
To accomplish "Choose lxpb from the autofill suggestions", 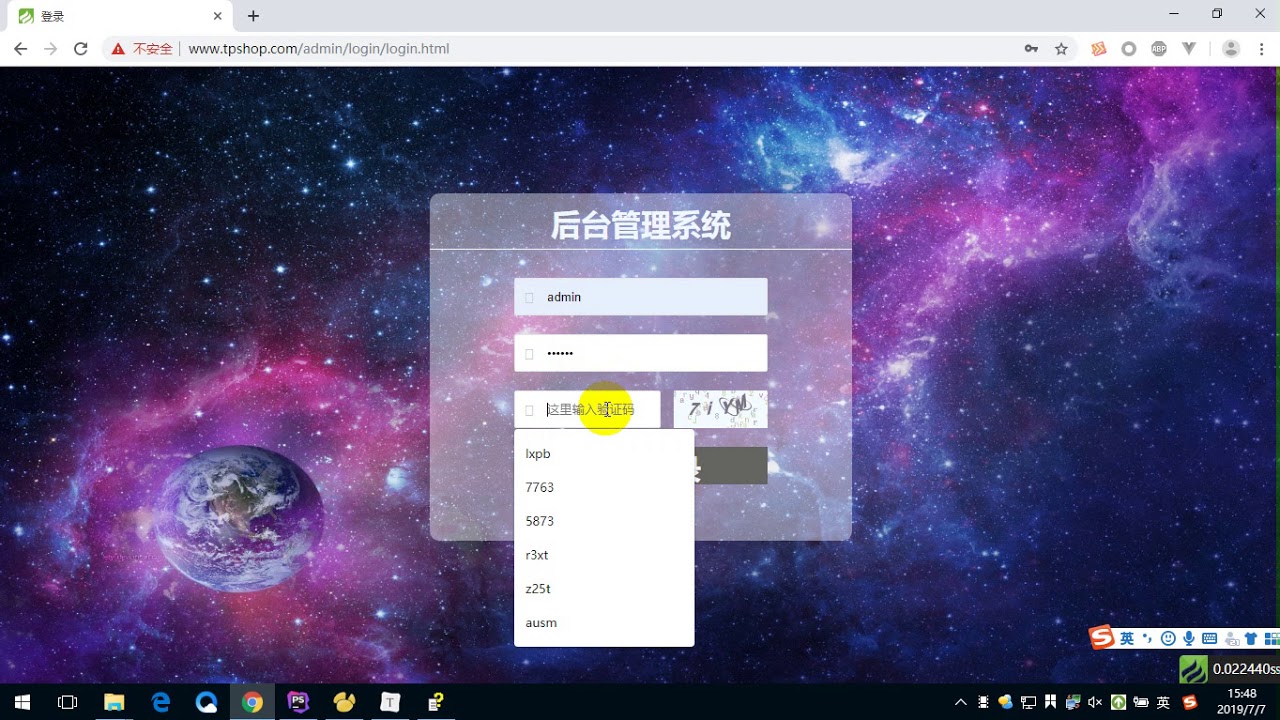I will [604, 454].
